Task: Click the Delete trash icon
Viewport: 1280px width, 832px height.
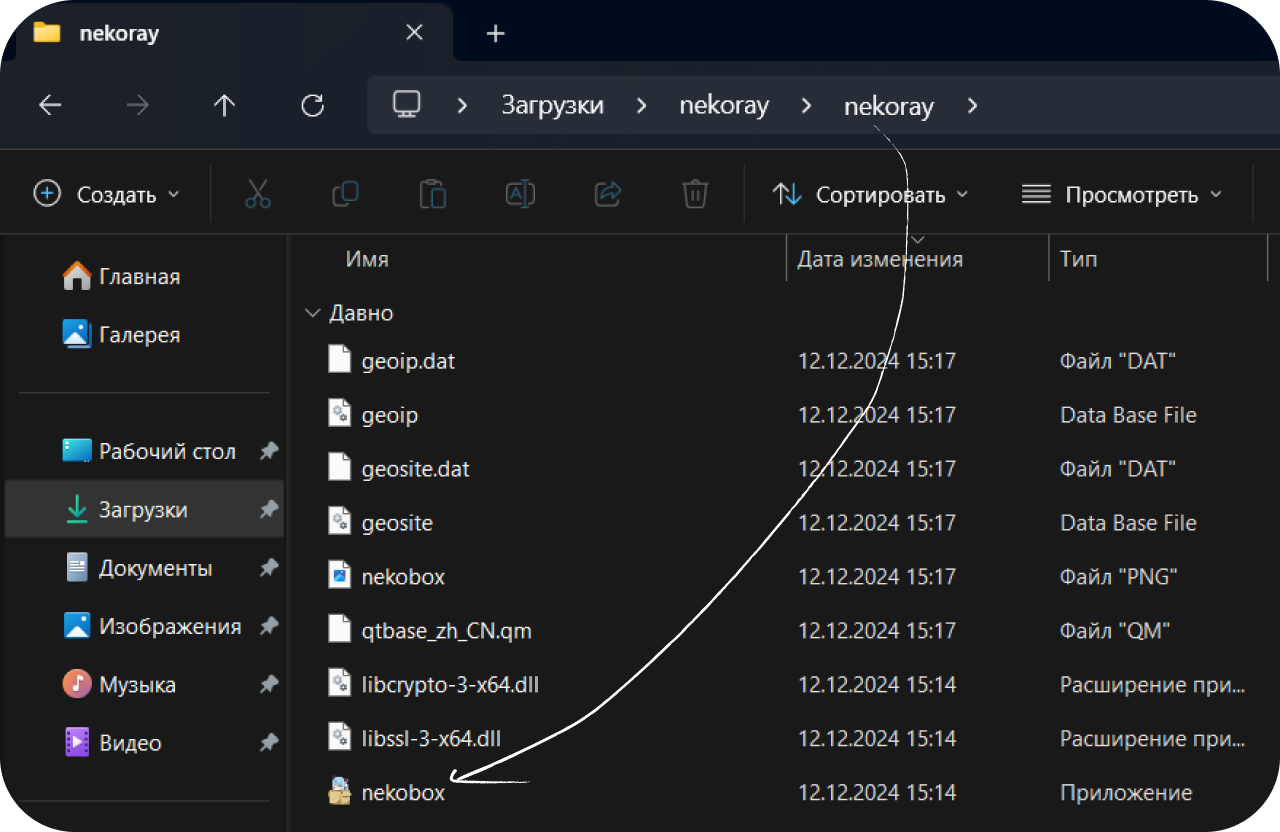Action: coord(695,194)
